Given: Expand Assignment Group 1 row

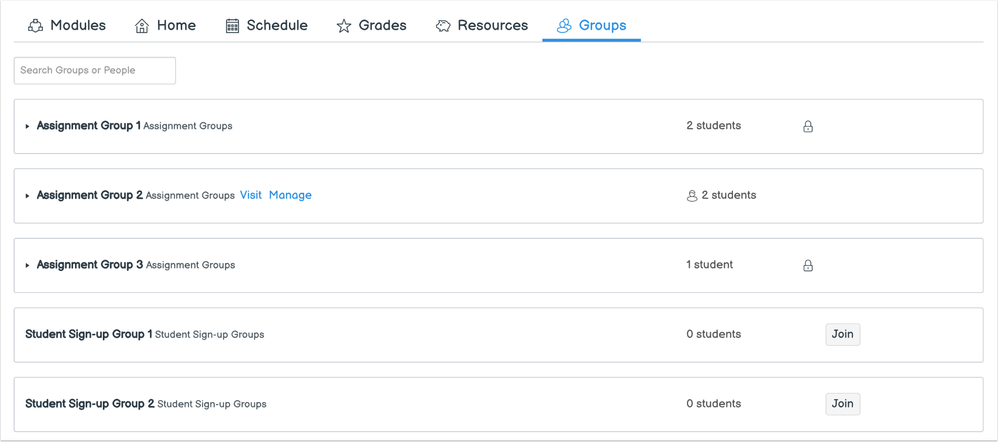Looking at the screenshot, I should [x=27, y=126].
